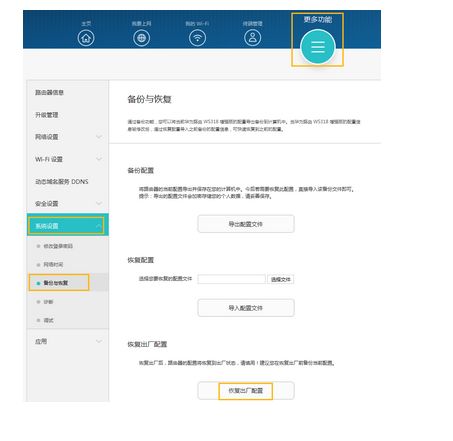Click the 选择文件 browse button
Screen dimensions: 453x441
(x=281, y=279)
